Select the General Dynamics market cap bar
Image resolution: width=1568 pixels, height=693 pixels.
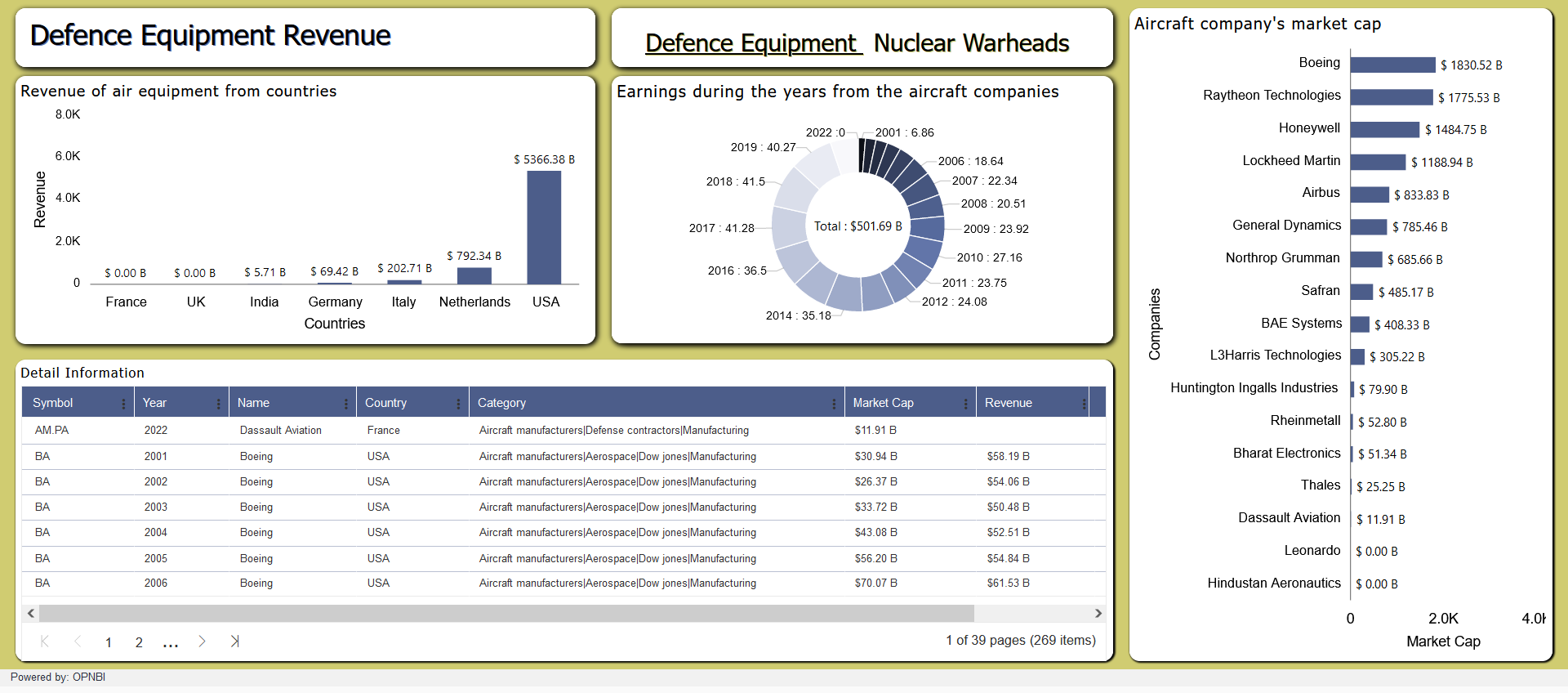1369,226
